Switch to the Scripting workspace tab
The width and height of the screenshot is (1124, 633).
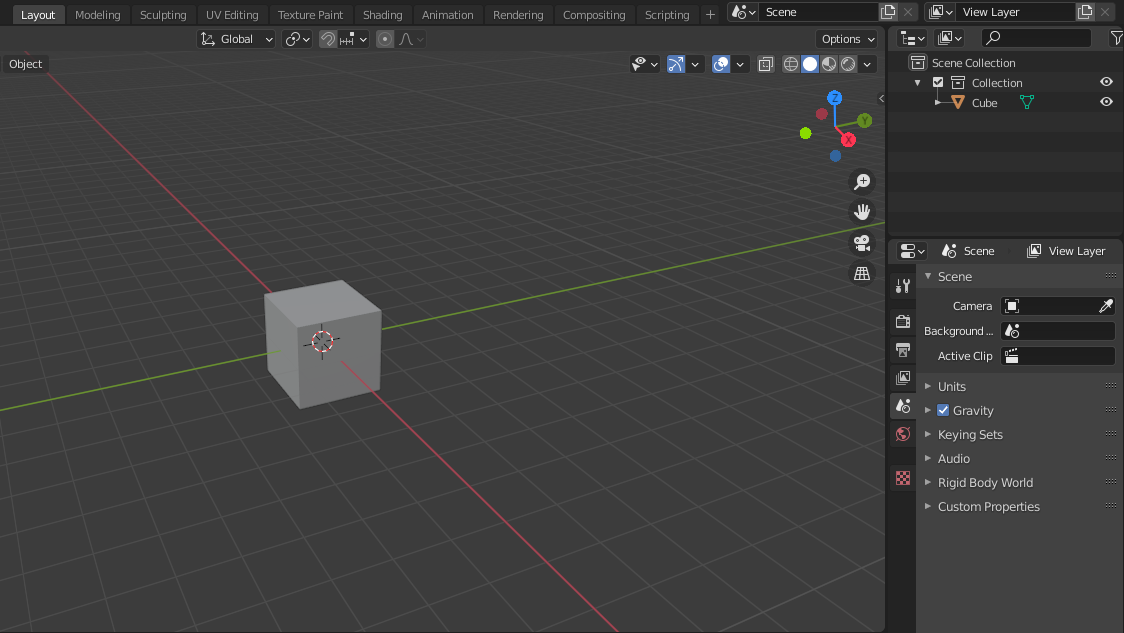(667, 14)
